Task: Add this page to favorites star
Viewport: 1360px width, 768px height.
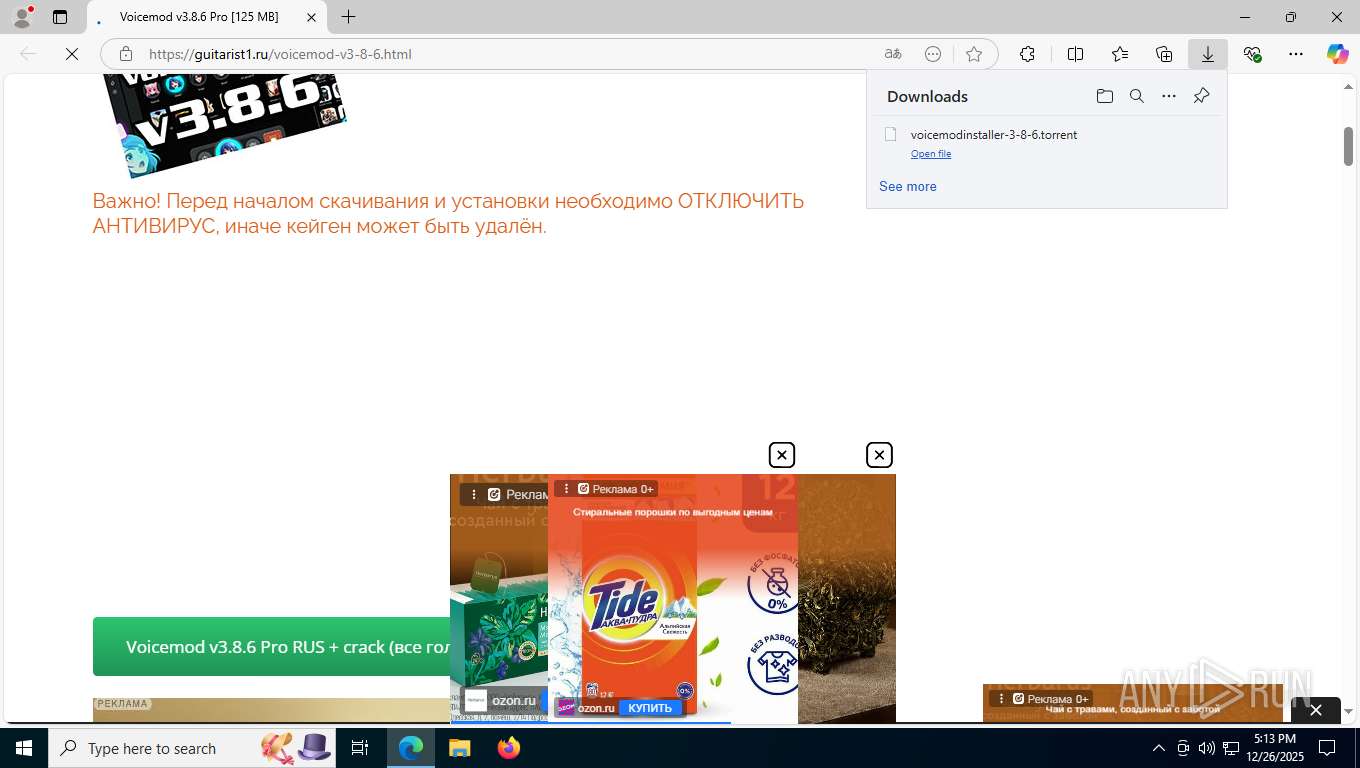Action: [x=974, y=54]
